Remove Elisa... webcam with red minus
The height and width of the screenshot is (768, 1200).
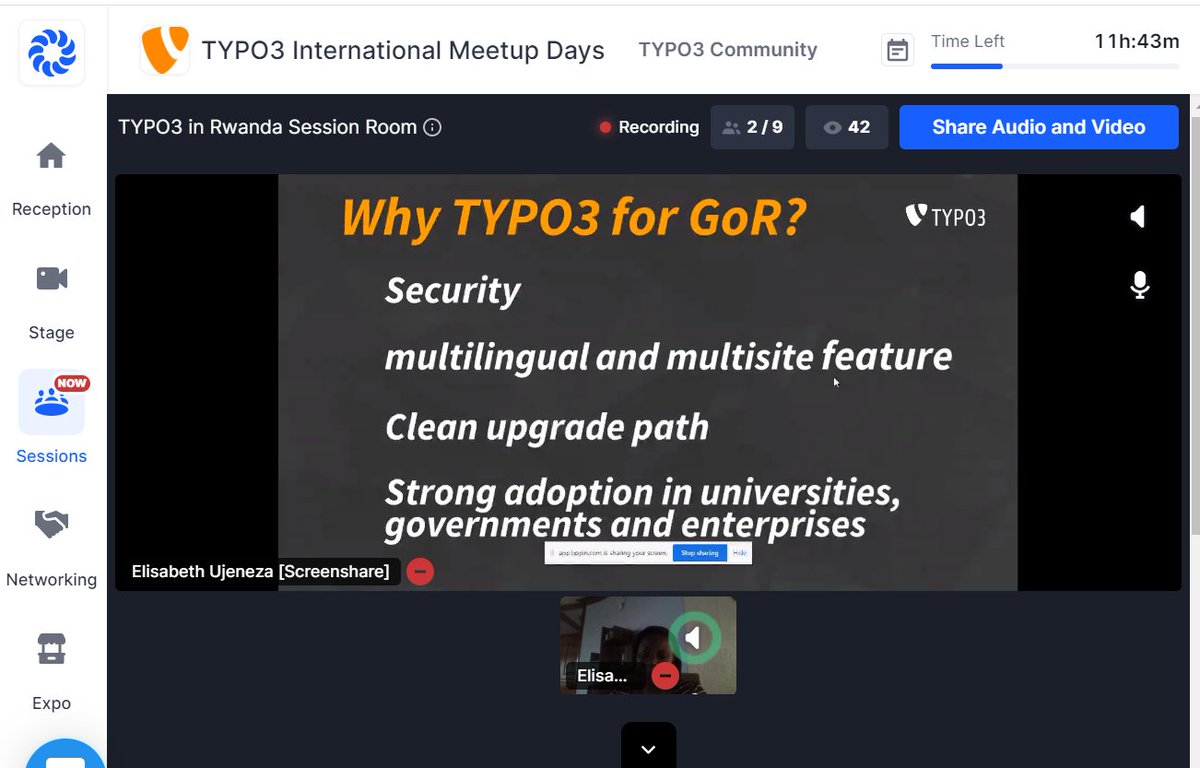click(x=665, y=676)
